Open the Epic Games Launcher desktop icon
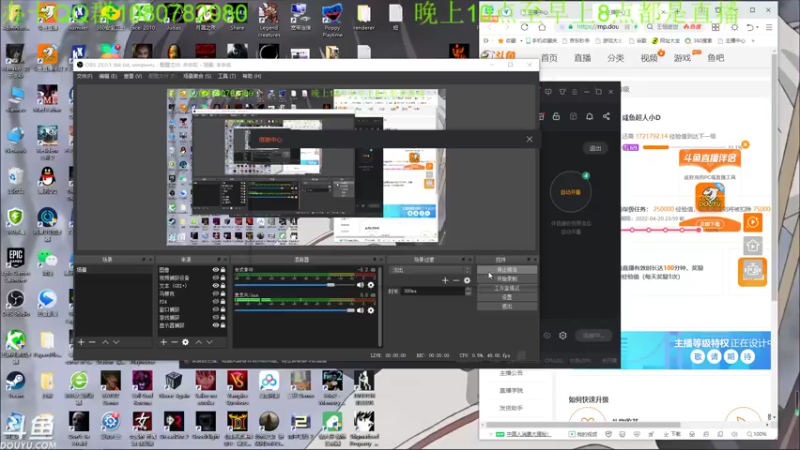Image resolution: width=800 pixels, height=450 pixels. pos(15,264)
